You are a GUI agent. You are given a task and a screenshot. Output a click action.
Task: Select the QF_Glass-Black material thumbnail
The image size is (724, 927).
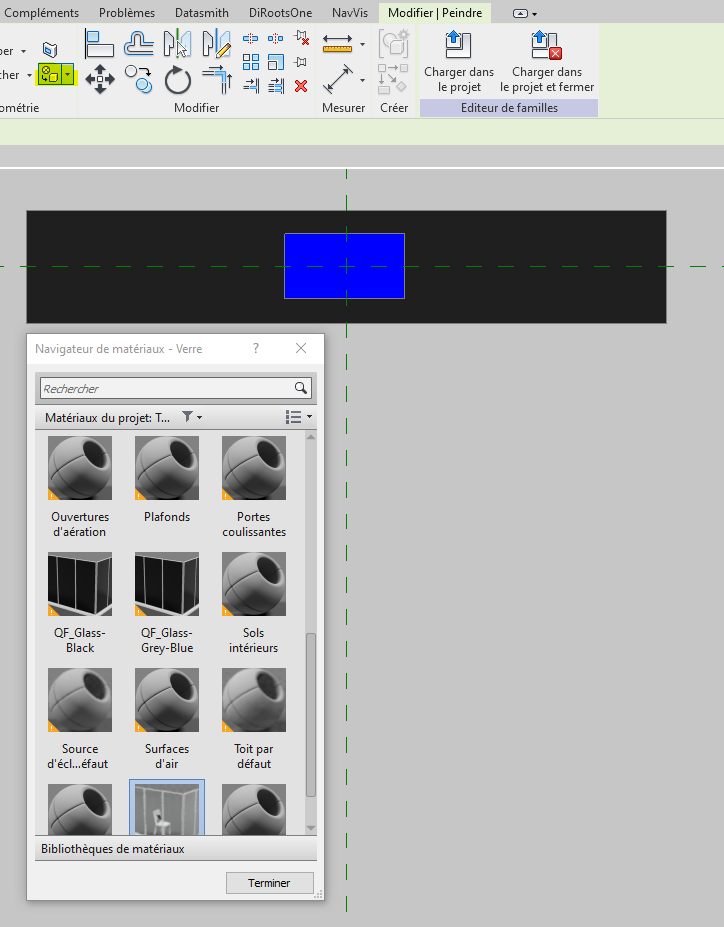[x=80, y=584]
